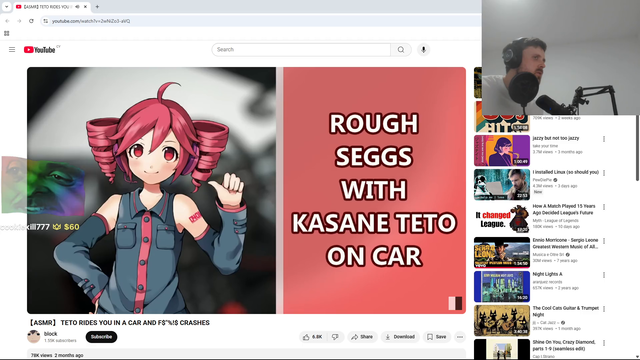Click the YouTube logo to go home
640x360 pixels.
[x=39, y=50]
